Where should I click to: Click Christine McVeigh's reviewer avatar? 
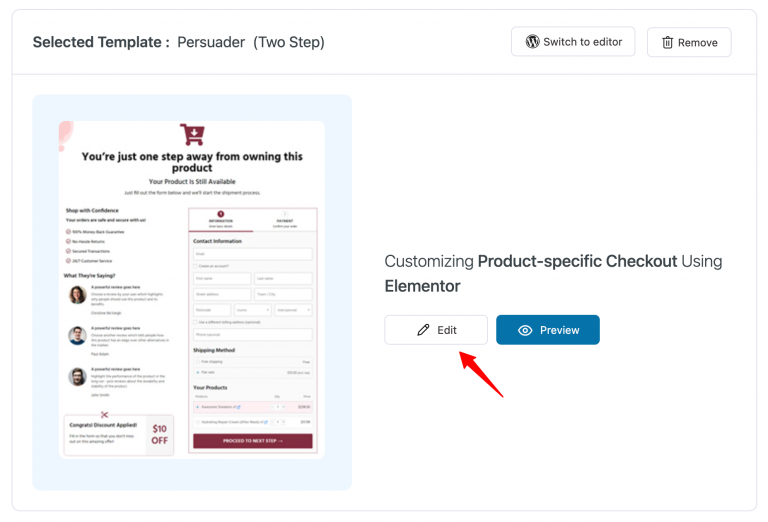(x=77, y=295)
